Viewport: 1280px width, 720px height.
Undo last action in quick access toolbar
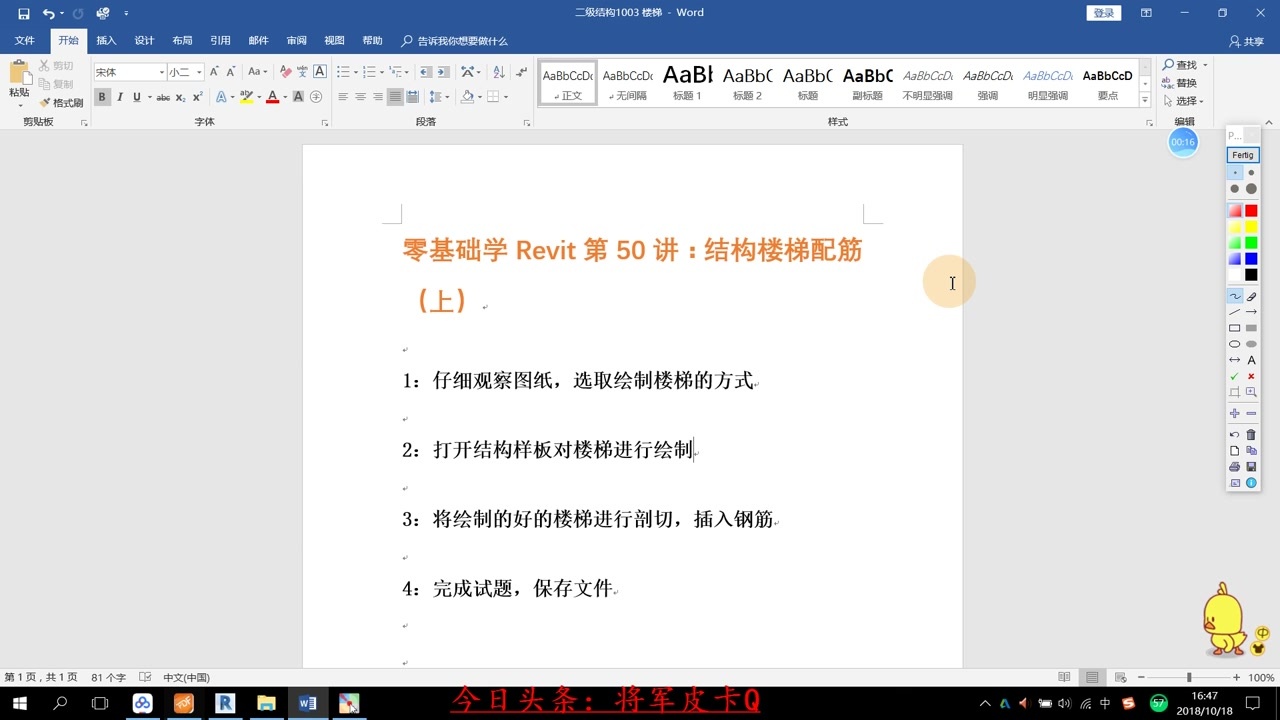pos(48,13)
